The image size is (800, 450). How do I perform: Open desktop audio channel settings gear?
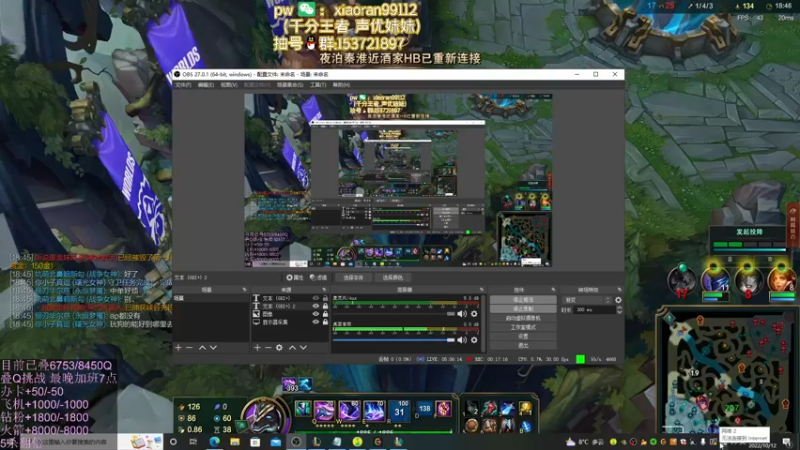coord(474,340)
